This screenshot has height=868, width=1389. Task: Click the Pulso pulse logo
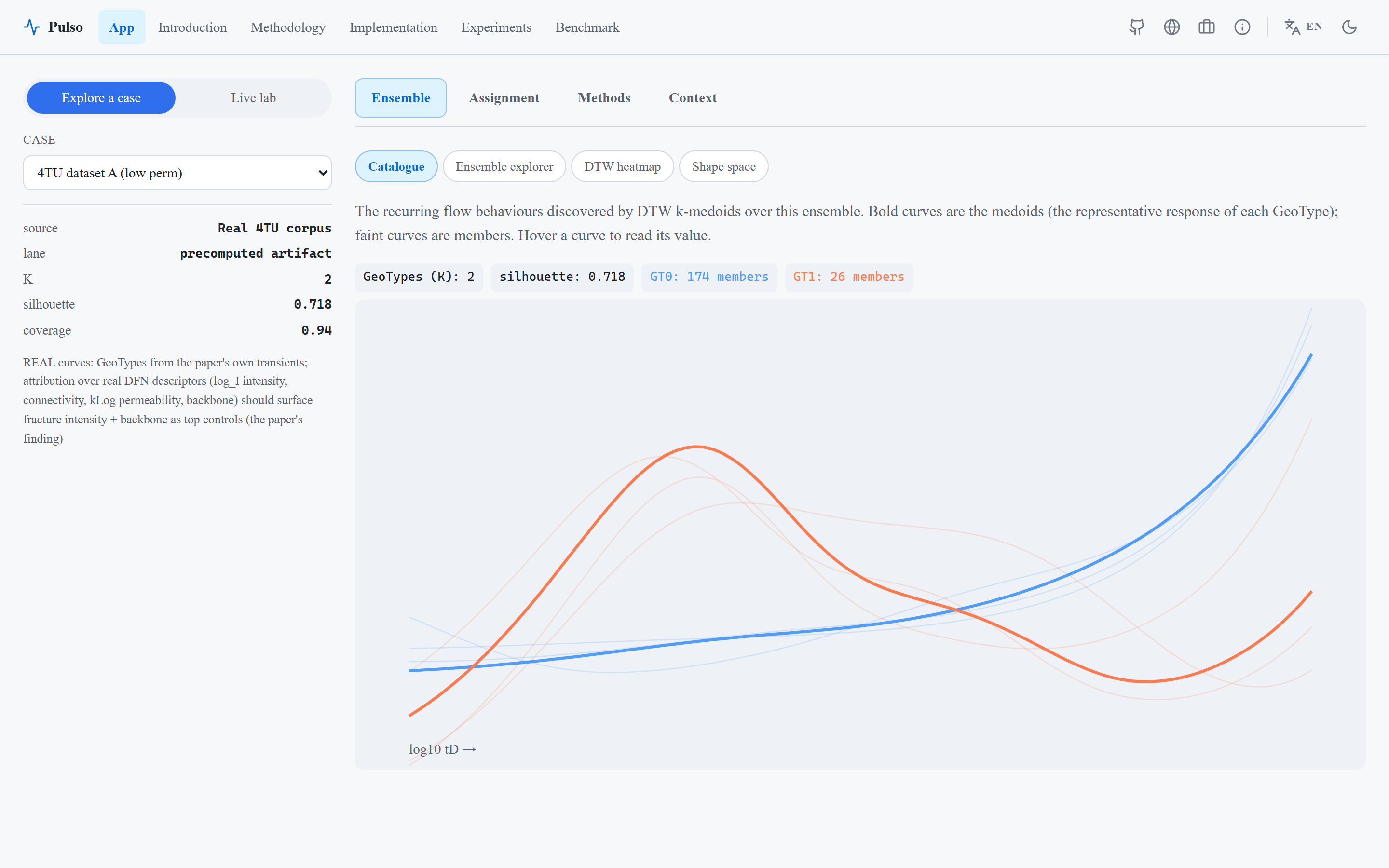click(x=54, y=27)
